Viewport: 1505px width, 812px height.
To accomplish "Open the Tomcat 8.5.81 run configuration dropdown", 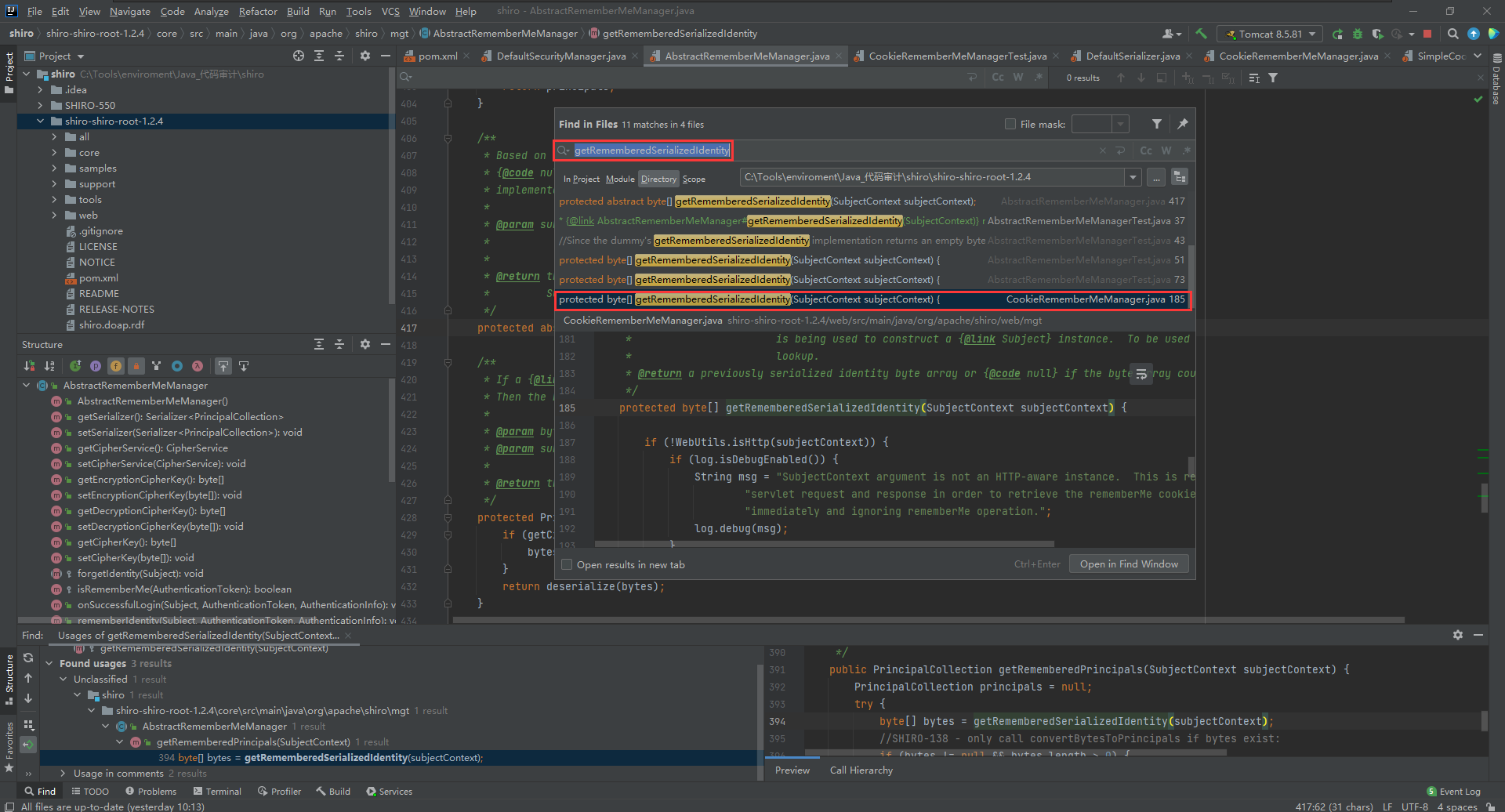I will (1270, 34).
